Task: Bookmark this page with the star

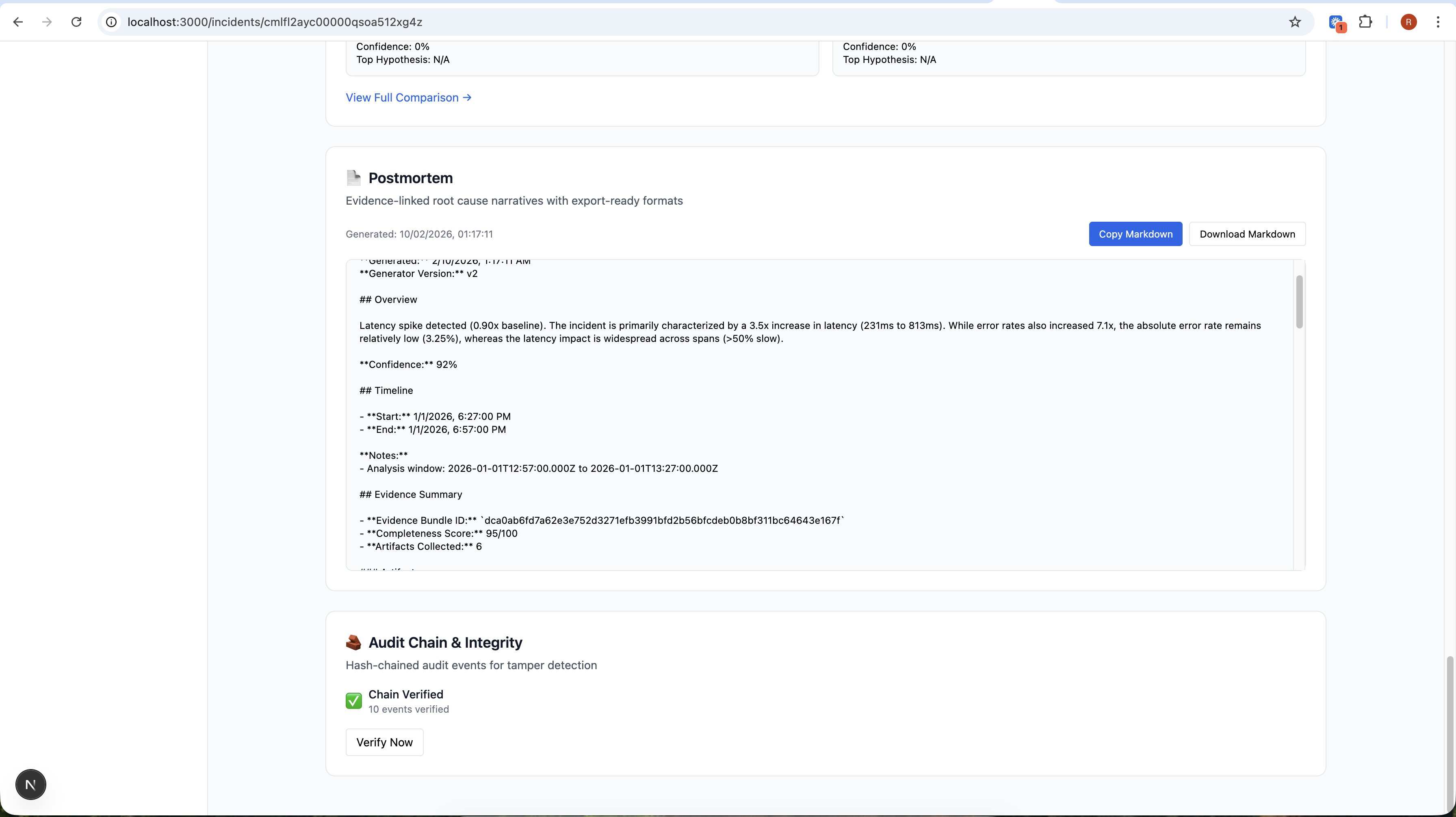Action: coord(1295,22)
